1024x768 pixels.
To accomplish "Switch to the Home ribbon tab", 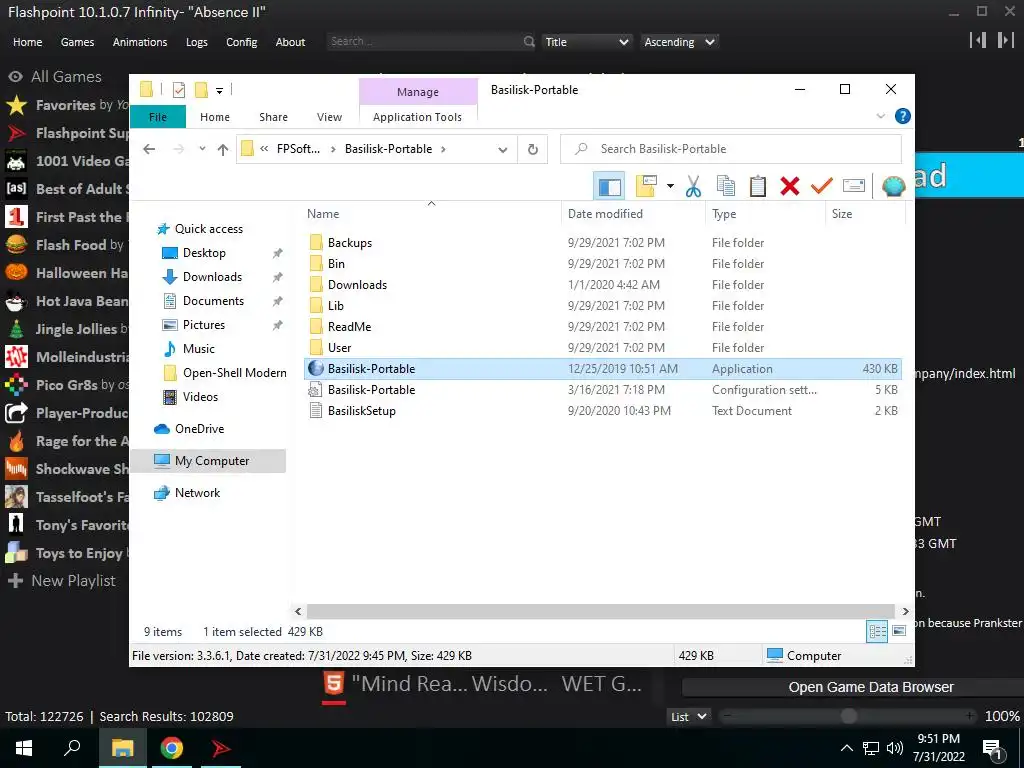I will pyautogui.click(x=215, y=117).
